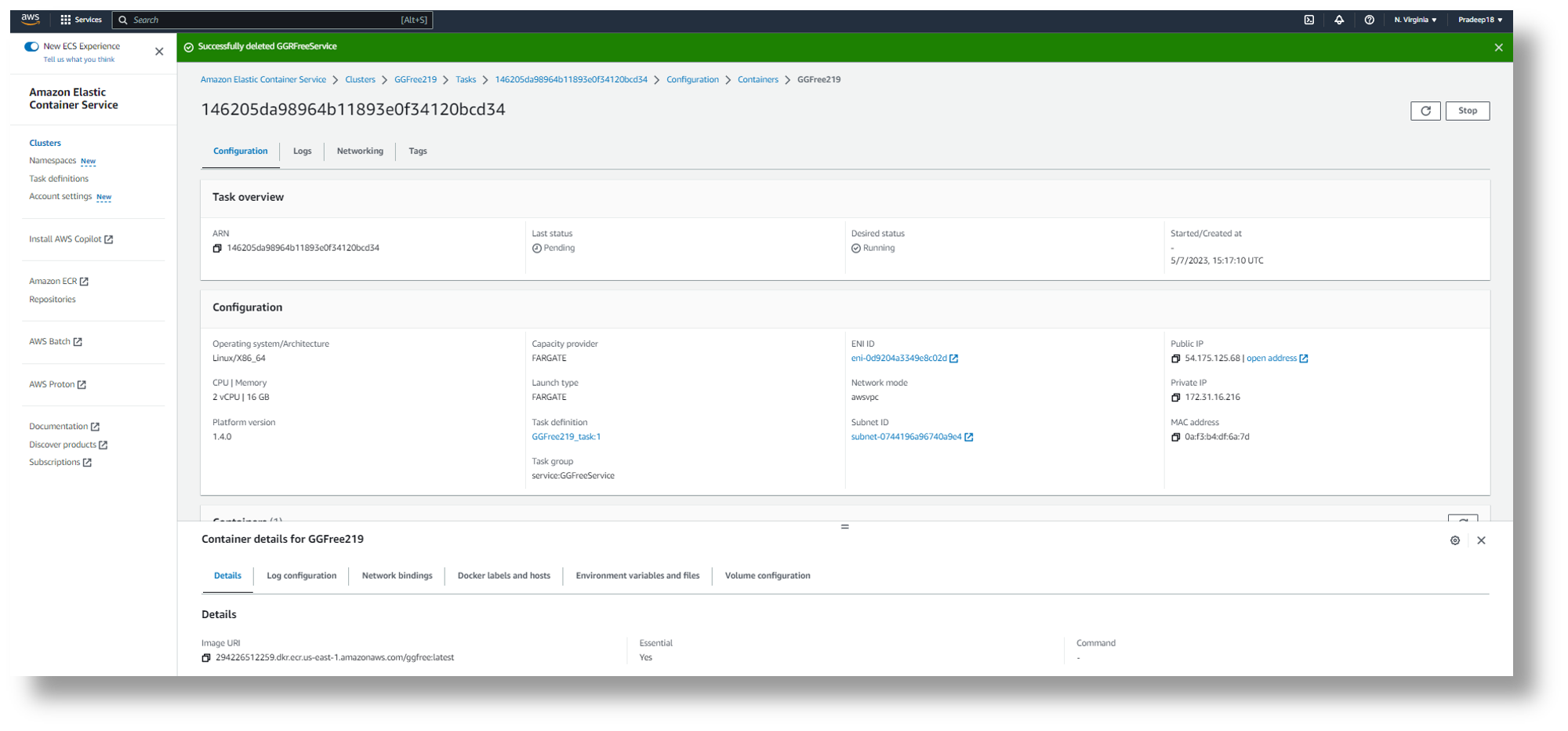Open external icon beside open address
This screenshot has width=1568, height=731.
click(x=1304, y=358)
